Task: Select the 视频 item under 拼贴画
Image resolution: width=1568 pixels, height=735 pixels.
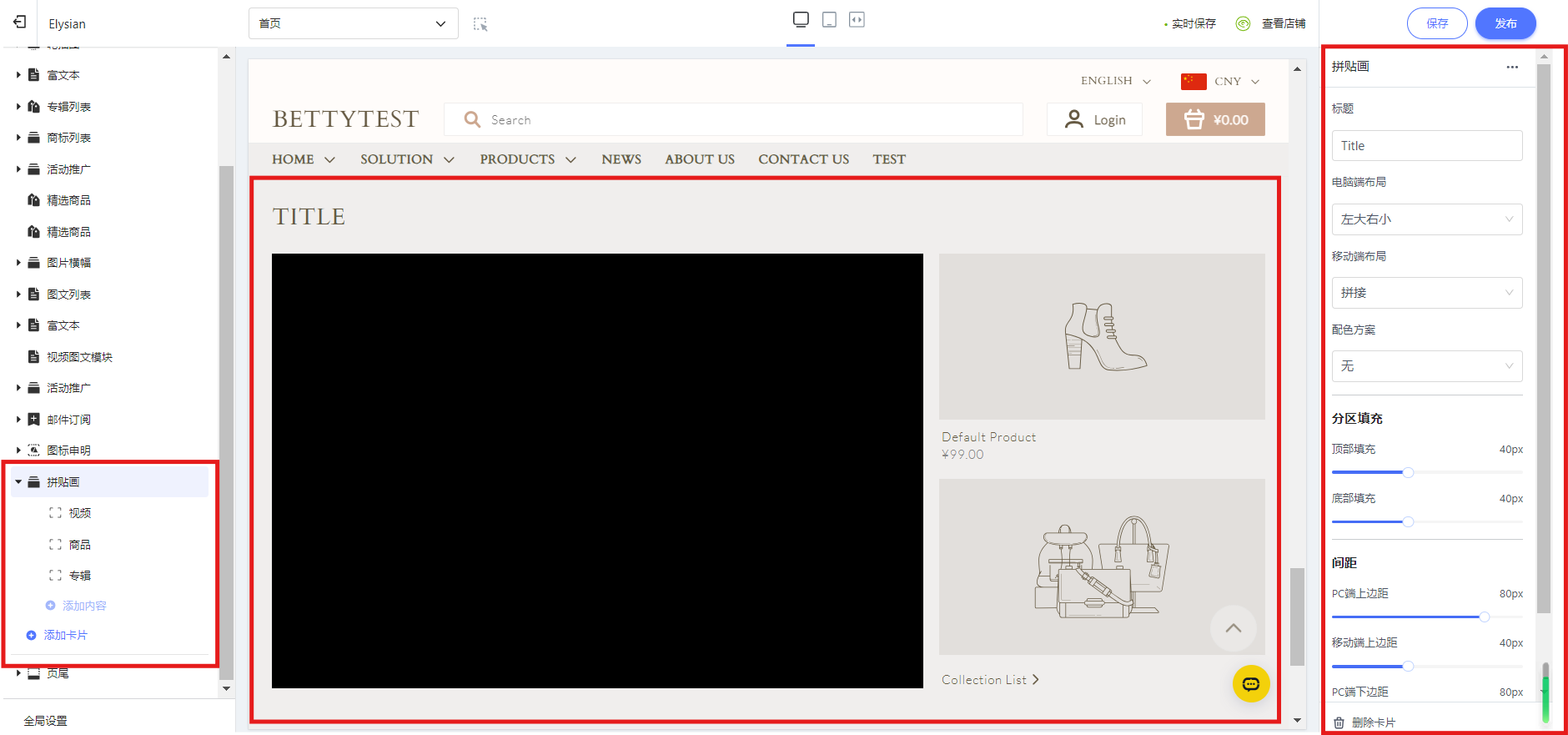Action: tap(80, 513)
